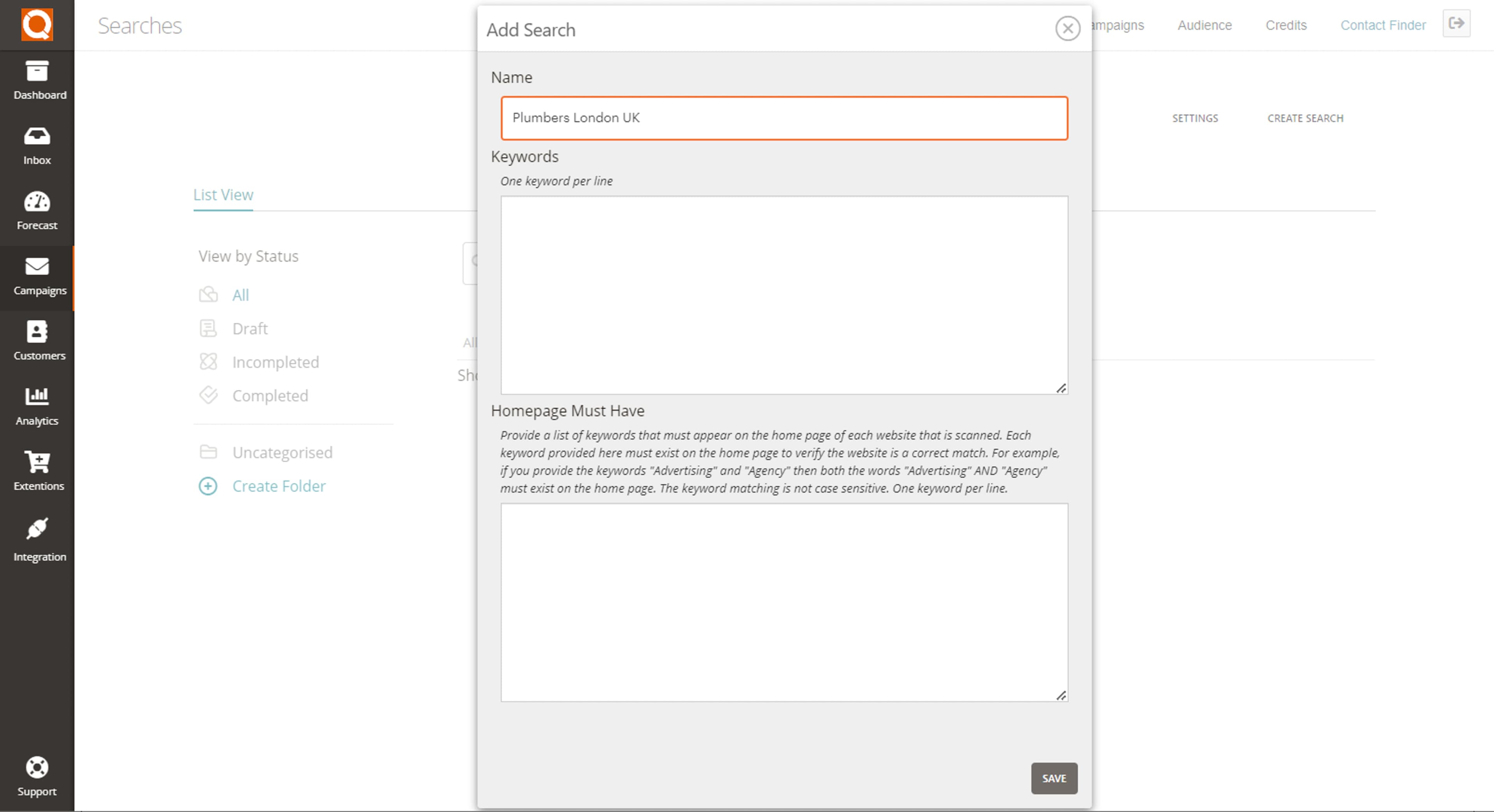Viewport: 1494px width, 812px height.
Task: Open the Settings link
Action: click(1195, 118)
